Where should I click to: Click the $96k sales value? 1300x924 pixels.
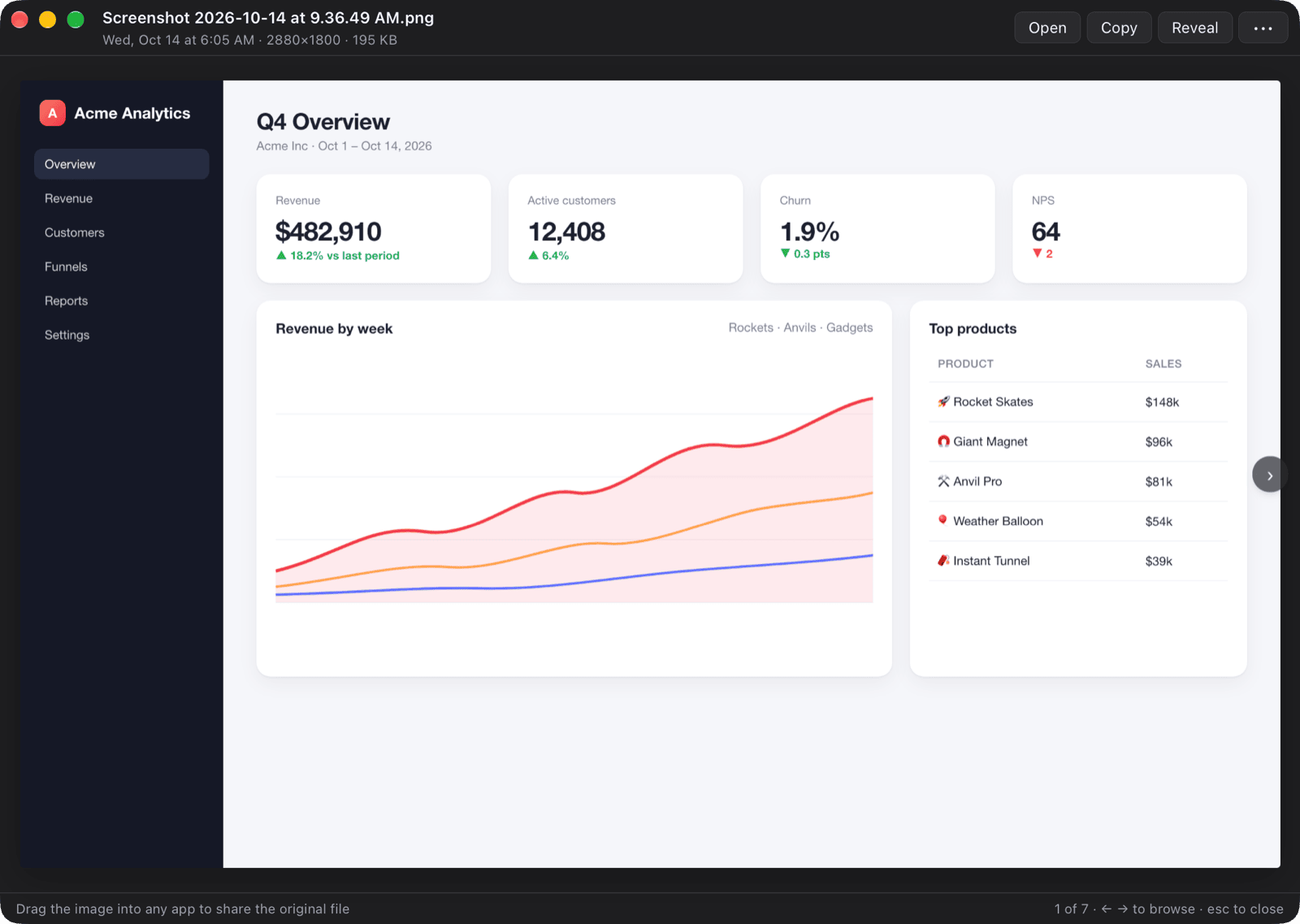click(1159, 442)
